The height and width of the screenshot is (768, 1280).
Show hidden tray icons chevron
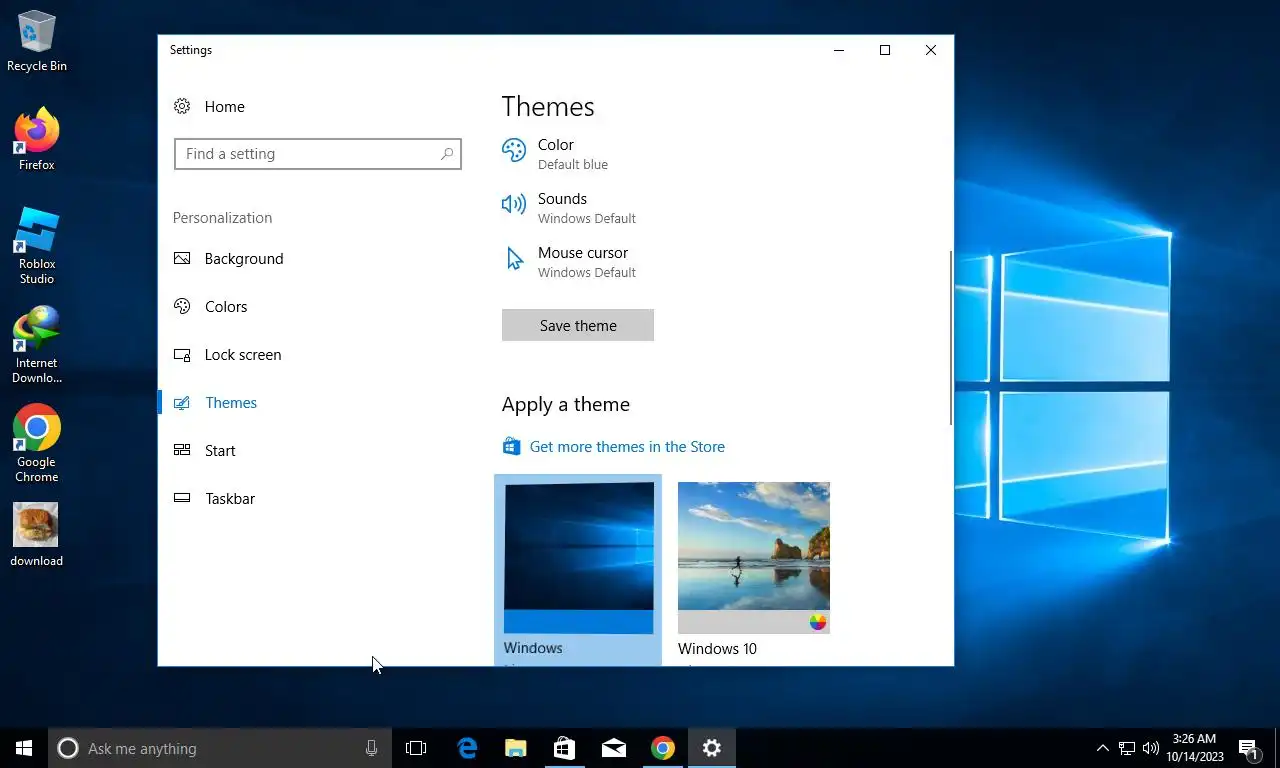[x=1103, y=748]
